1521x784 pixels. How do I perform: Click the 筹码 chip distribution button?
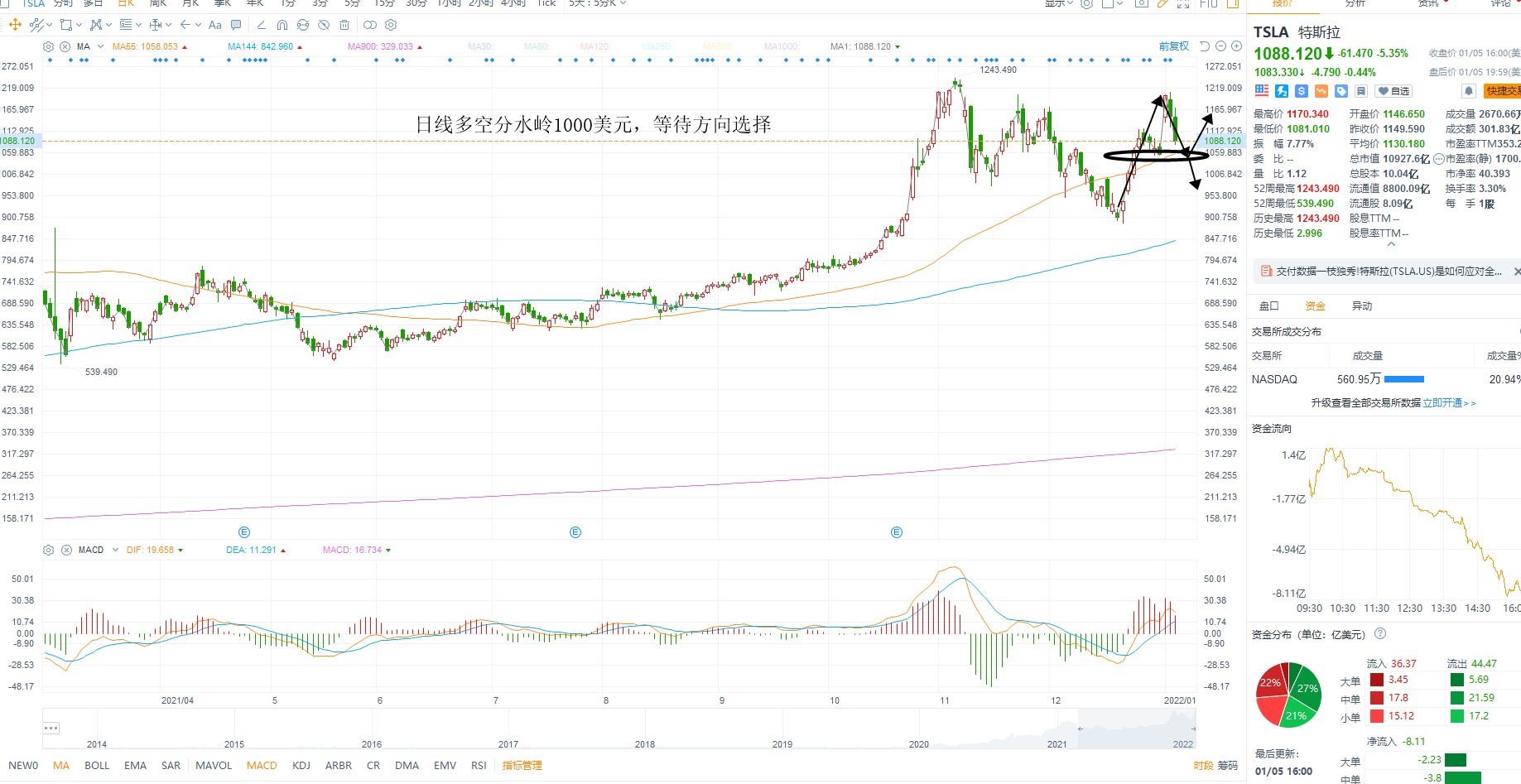1227,766
